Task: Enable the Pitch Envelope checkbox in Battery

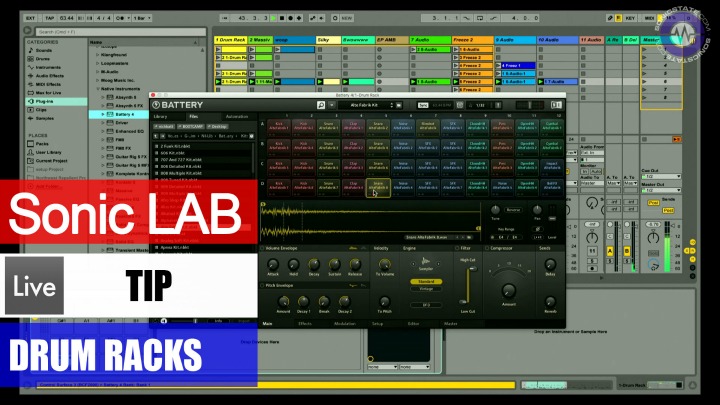Action: coord(262,286)
